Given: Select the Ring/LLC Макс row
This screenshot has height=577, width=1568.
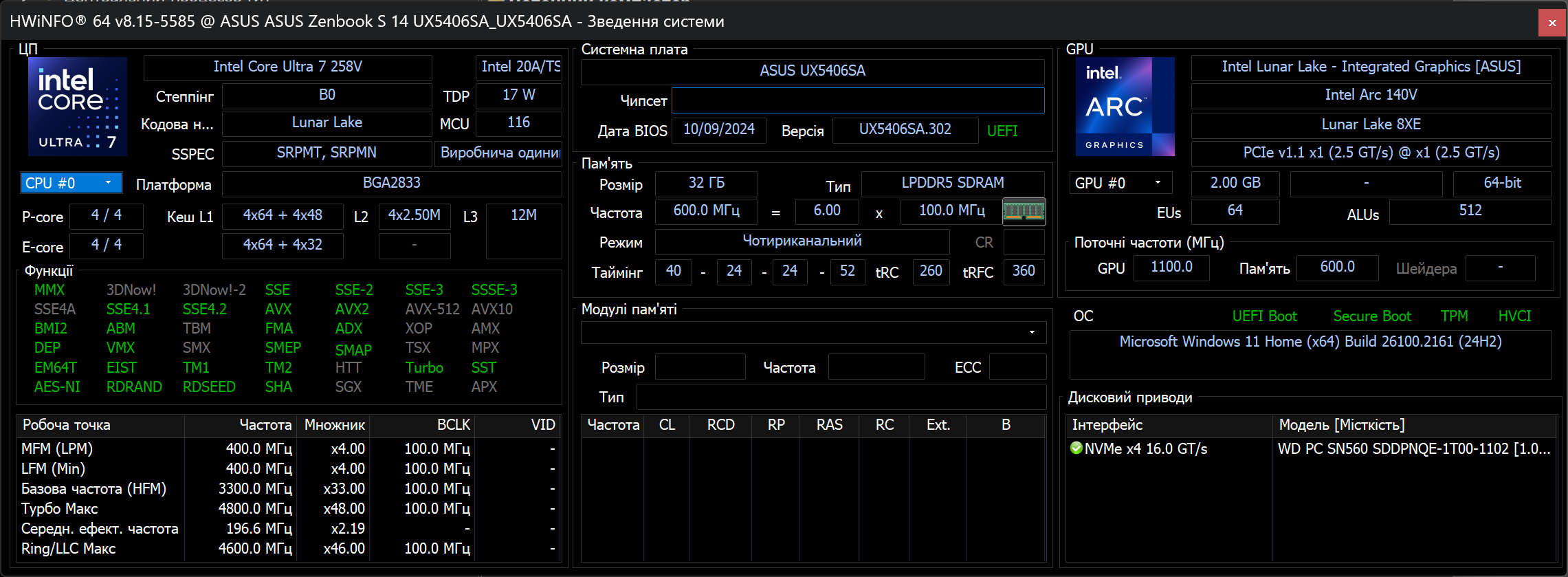Looking at the screenshot, I should click(289, 549).
